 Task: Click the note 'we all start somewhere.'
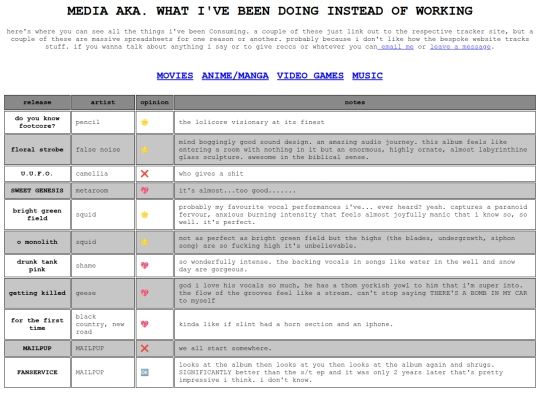tap(225, 348)
